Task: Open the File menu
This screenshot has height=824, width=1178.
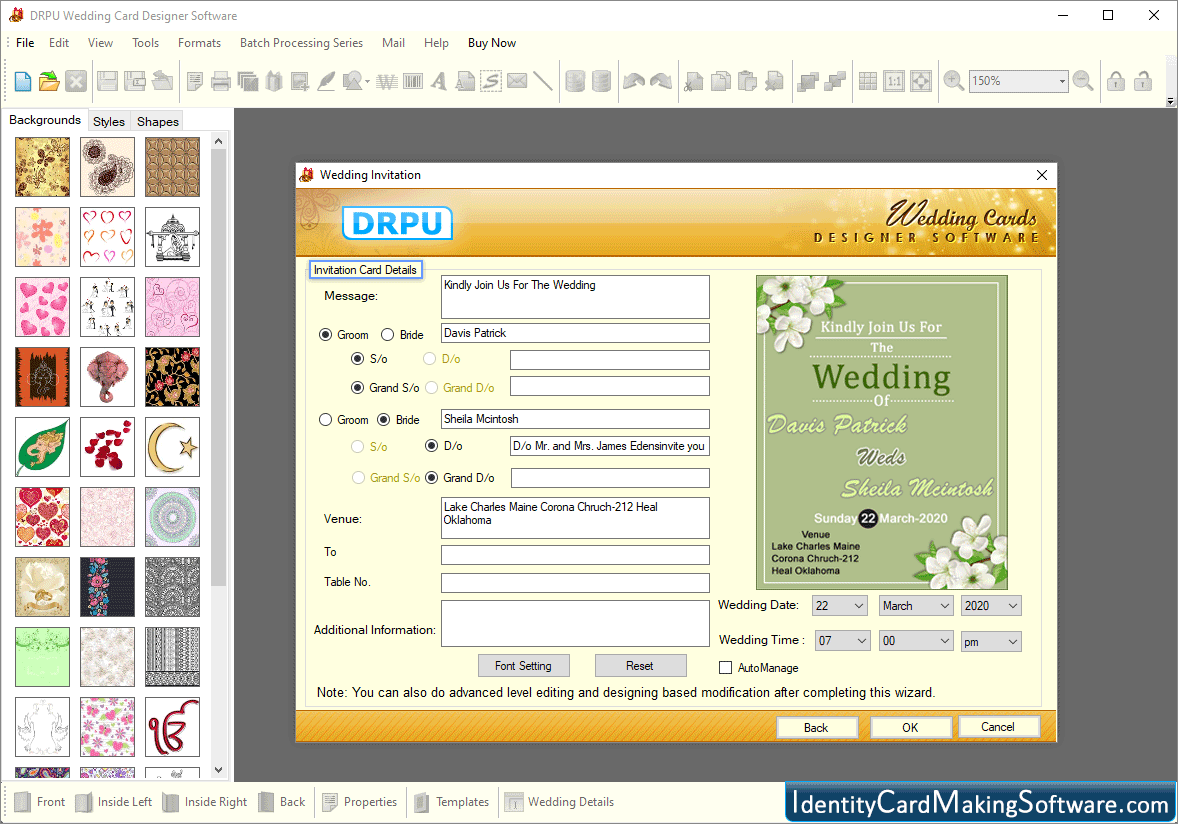Action: [x=25, y=43]
